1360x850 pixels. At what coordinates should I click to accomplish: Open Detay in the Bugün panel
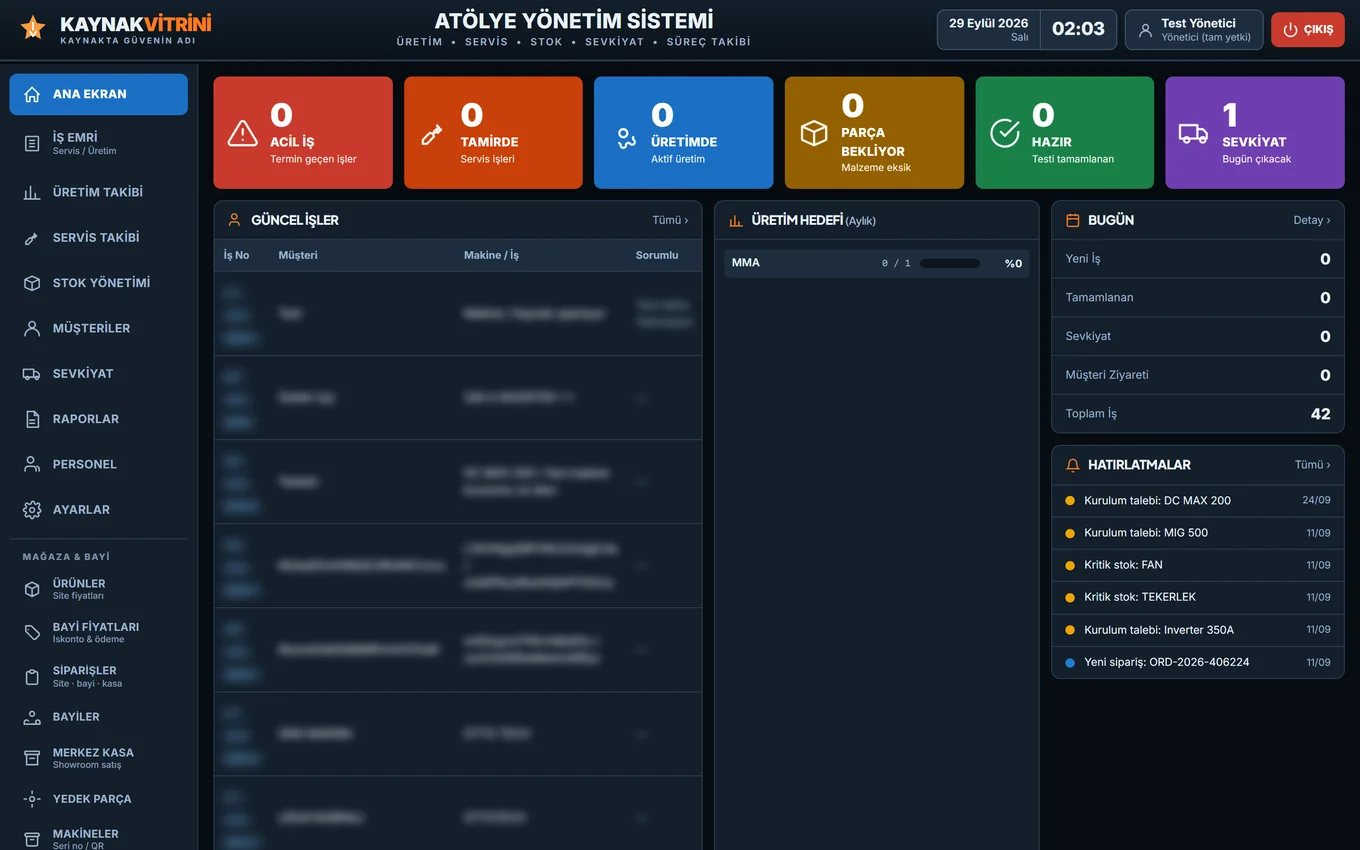(x=1312, y=220)
